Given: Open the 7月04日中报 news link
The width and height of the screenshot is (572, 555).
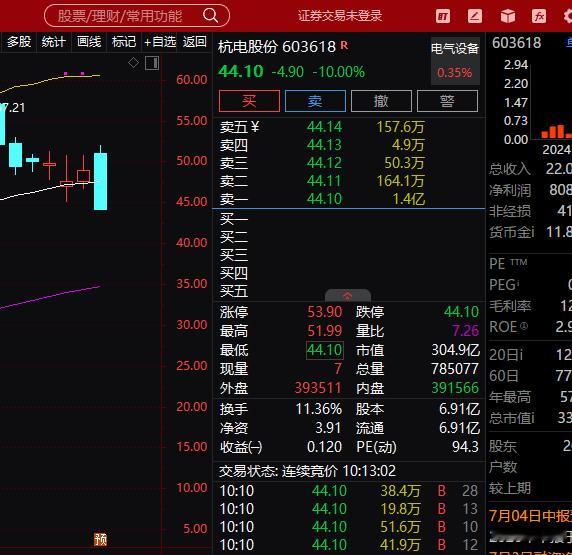Looking at the screenshot, I should click(530, 516).
